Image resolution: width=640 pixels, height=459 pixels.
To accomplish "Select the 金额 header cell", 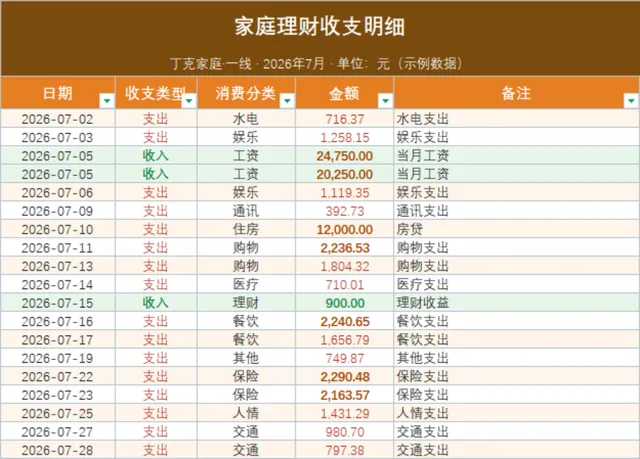I will 344,93.
